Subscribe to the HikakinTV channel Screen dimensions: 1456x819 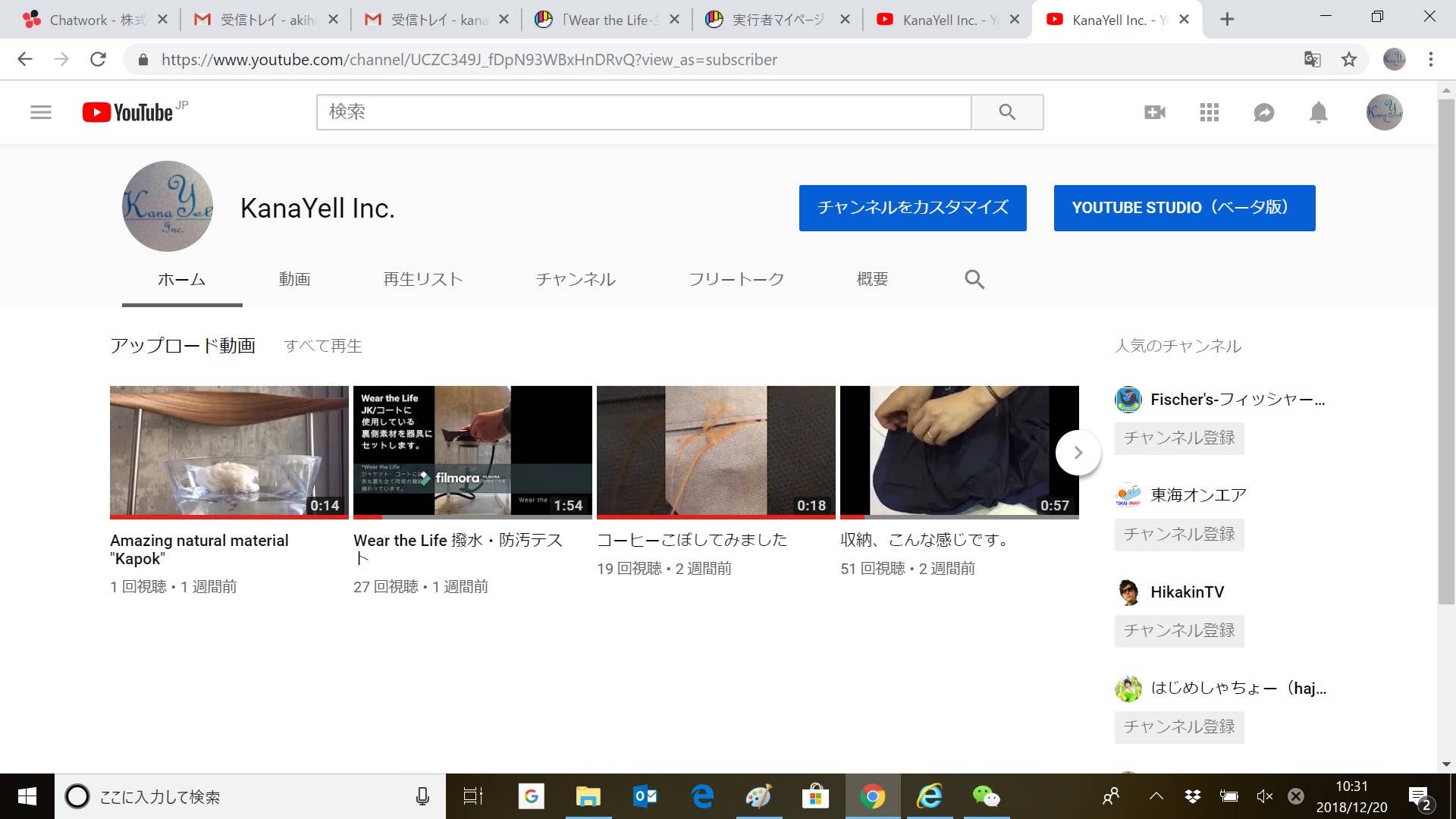(1178, 630)
